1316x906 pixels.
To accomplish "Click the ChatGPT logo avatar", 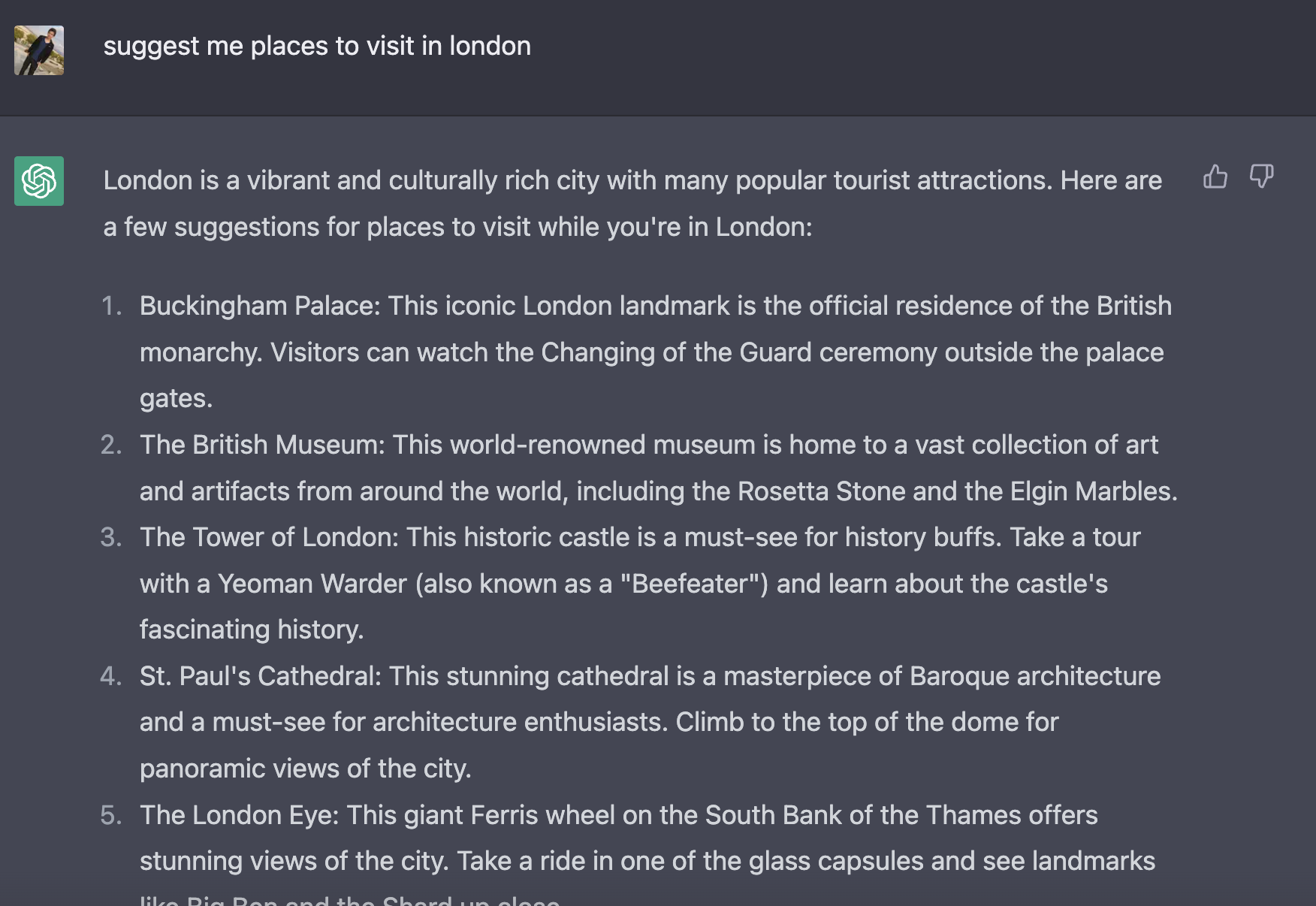I will [39, 181].
